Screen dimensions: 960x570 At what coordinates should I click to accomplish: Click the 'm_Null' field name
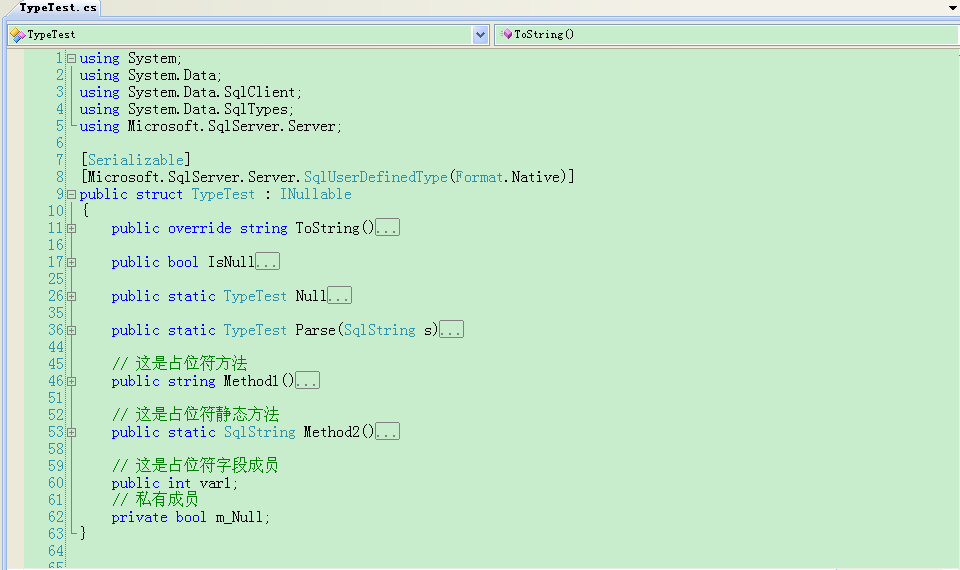pyautogui.click(x=239, y=517)
